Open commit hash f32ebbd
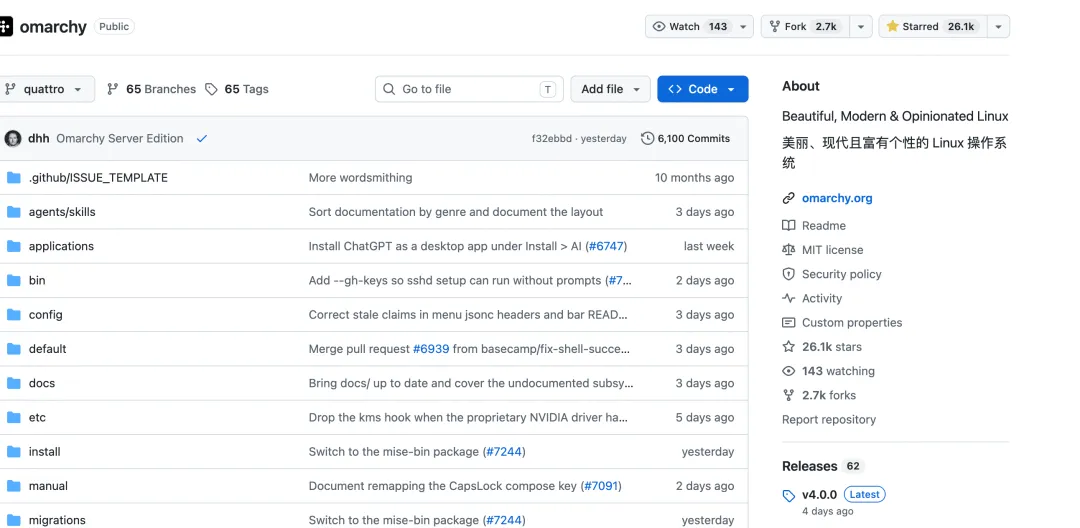This screenshot has width=1080, height=528. (552, 138)
